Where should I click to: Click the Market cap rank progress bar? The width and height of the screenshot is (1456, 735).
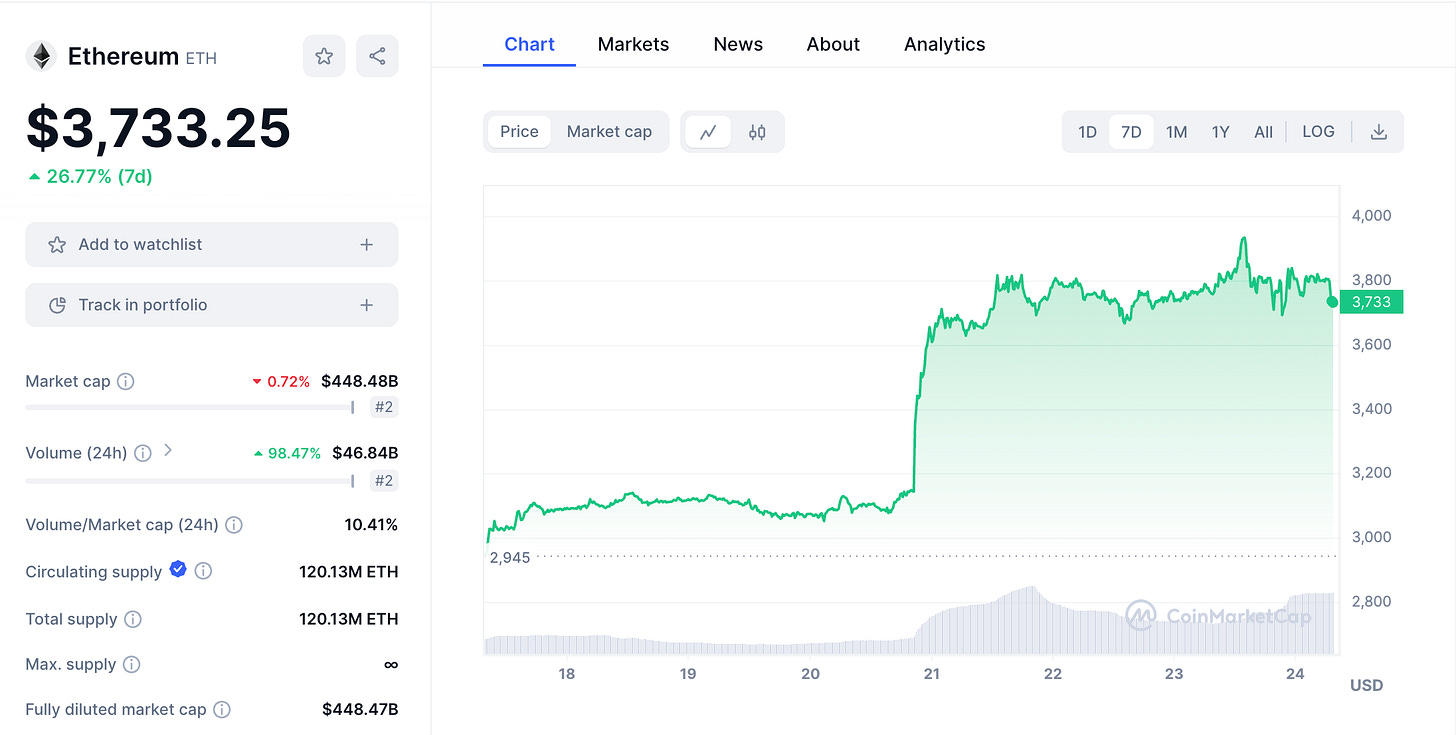(190, 407)
